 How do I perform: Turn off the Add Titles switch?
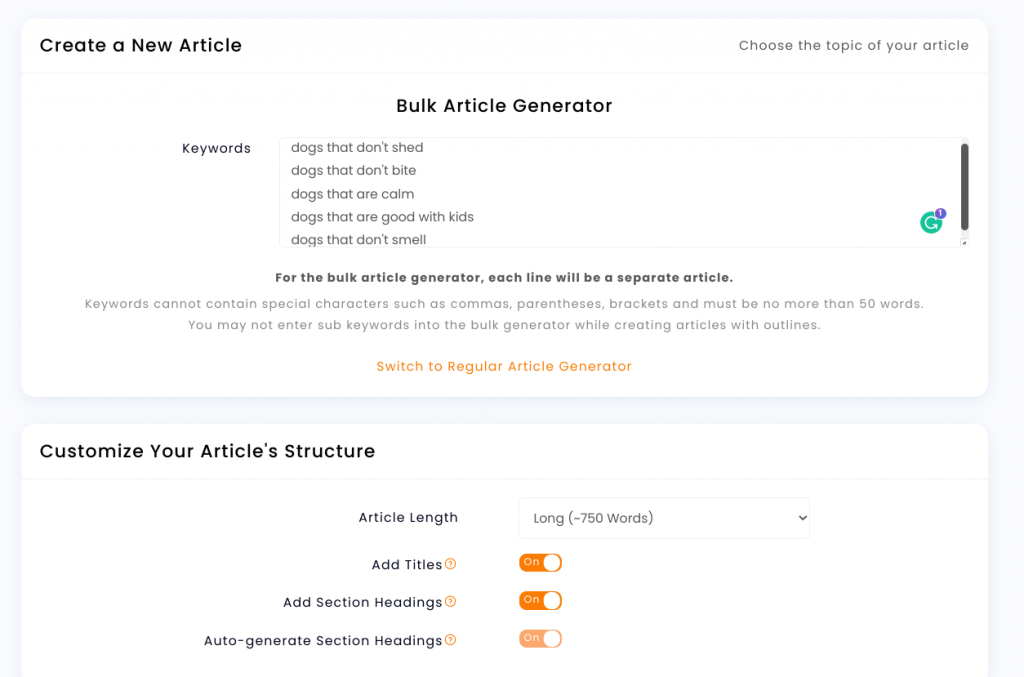(540, 563)
